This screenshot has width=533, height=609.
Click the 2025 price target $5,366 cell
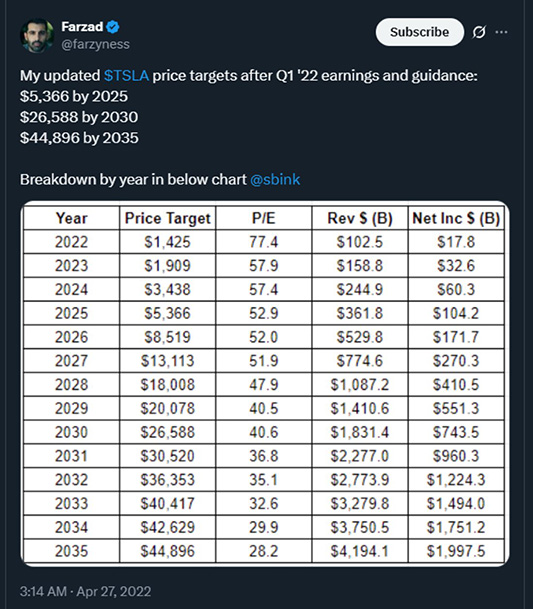click(168, 313)
